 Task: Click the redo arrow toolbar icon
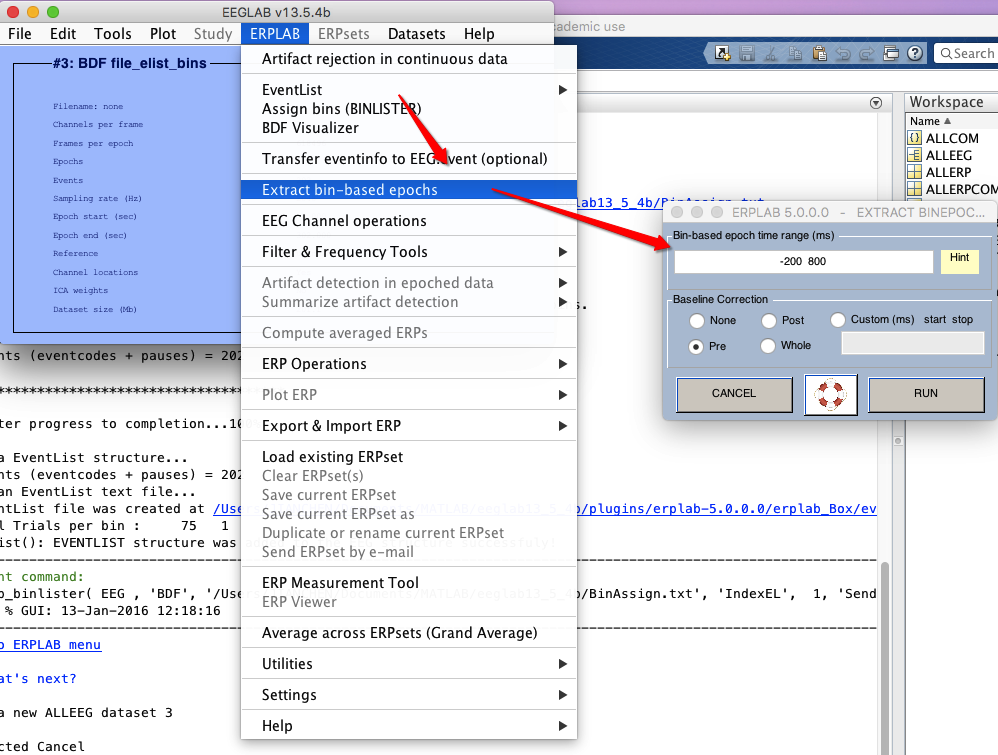click(x=866, y=53)
